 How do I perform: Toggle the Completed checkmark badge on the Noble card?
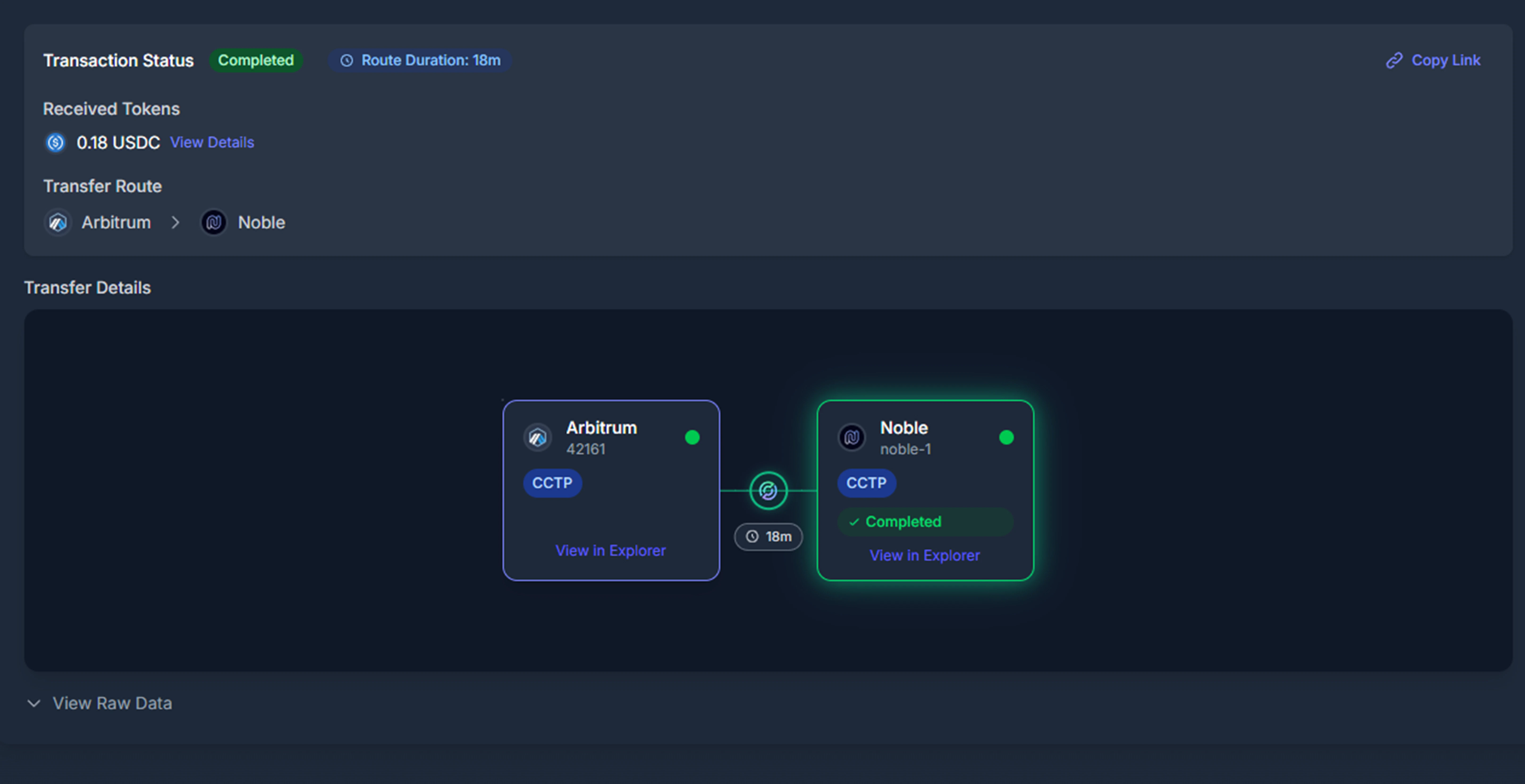point(925,522)
